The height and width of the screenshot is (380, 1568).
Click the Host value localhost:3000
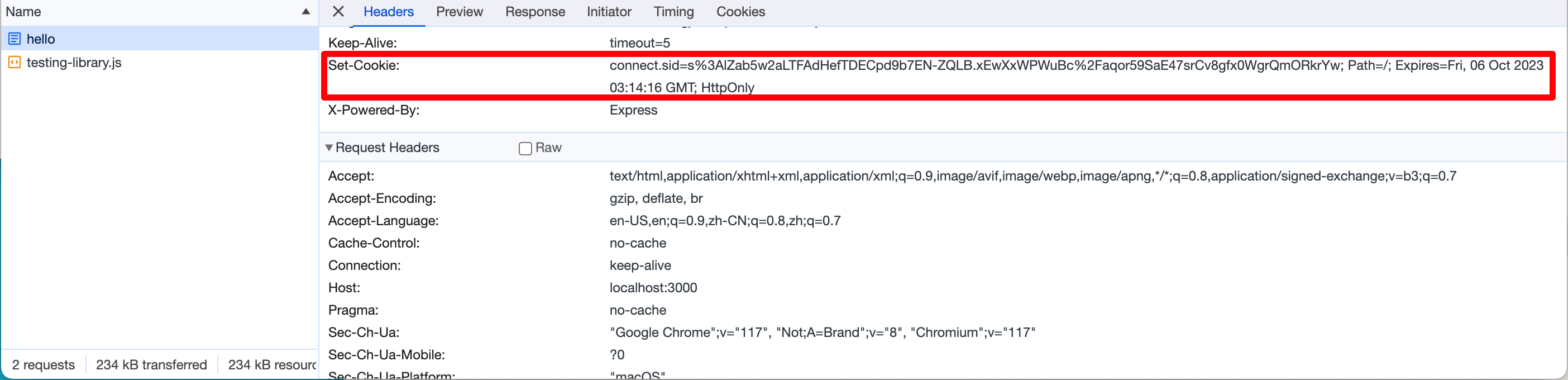point(653,287)
